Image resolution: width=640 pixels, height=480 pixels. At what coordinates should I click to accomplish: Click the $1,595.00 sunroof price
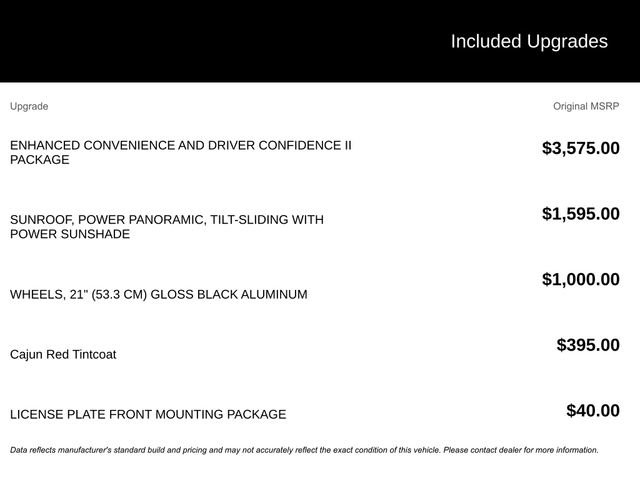[x=580, y=213]
